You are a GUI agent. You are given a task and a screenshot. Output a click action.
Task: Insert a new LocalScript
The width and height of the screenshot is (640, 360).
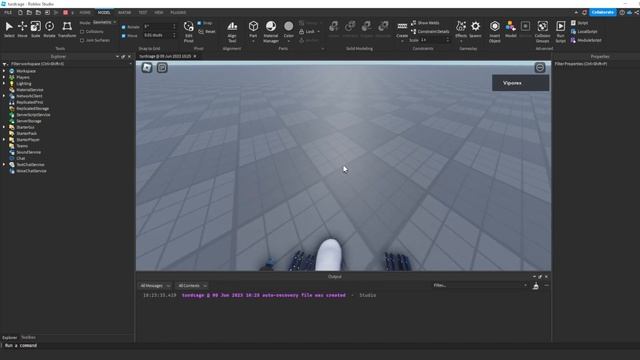pyautogui.click(x=584, y=31)
